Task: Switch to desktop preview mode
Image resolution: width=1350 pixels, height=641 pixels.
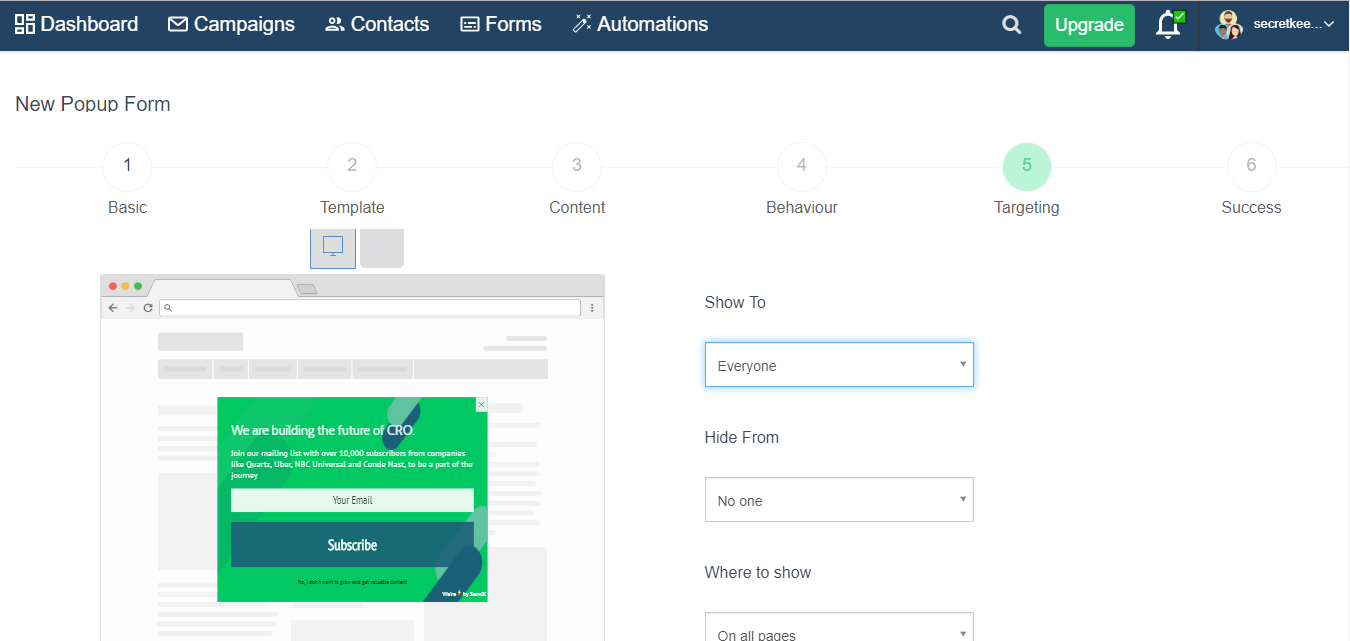Action: tap(333, 247)
